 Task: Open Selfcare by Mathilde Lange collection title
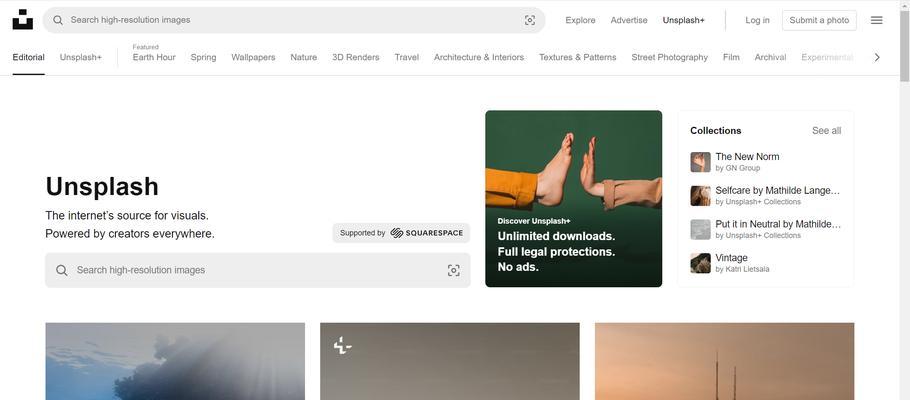click(x=778, y=190)
